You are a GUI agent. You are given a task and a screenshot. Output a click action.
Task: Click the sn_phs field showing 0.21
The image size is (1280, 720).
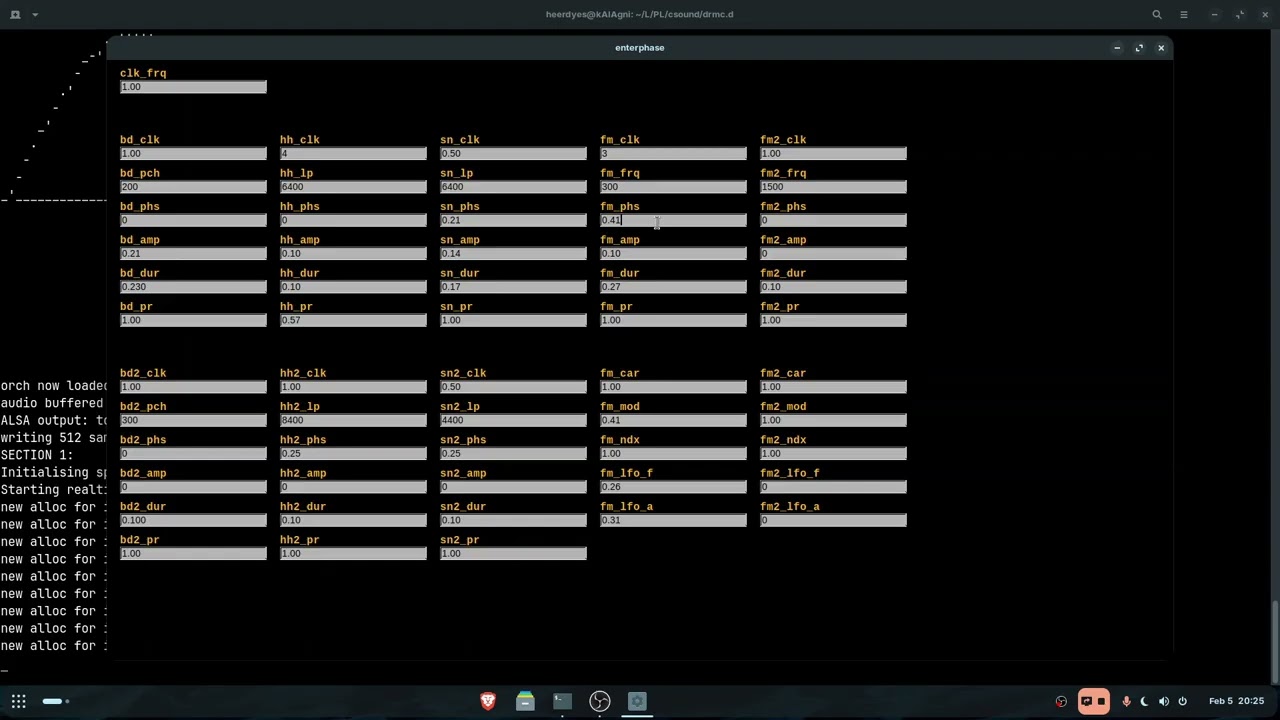point(513,220)
